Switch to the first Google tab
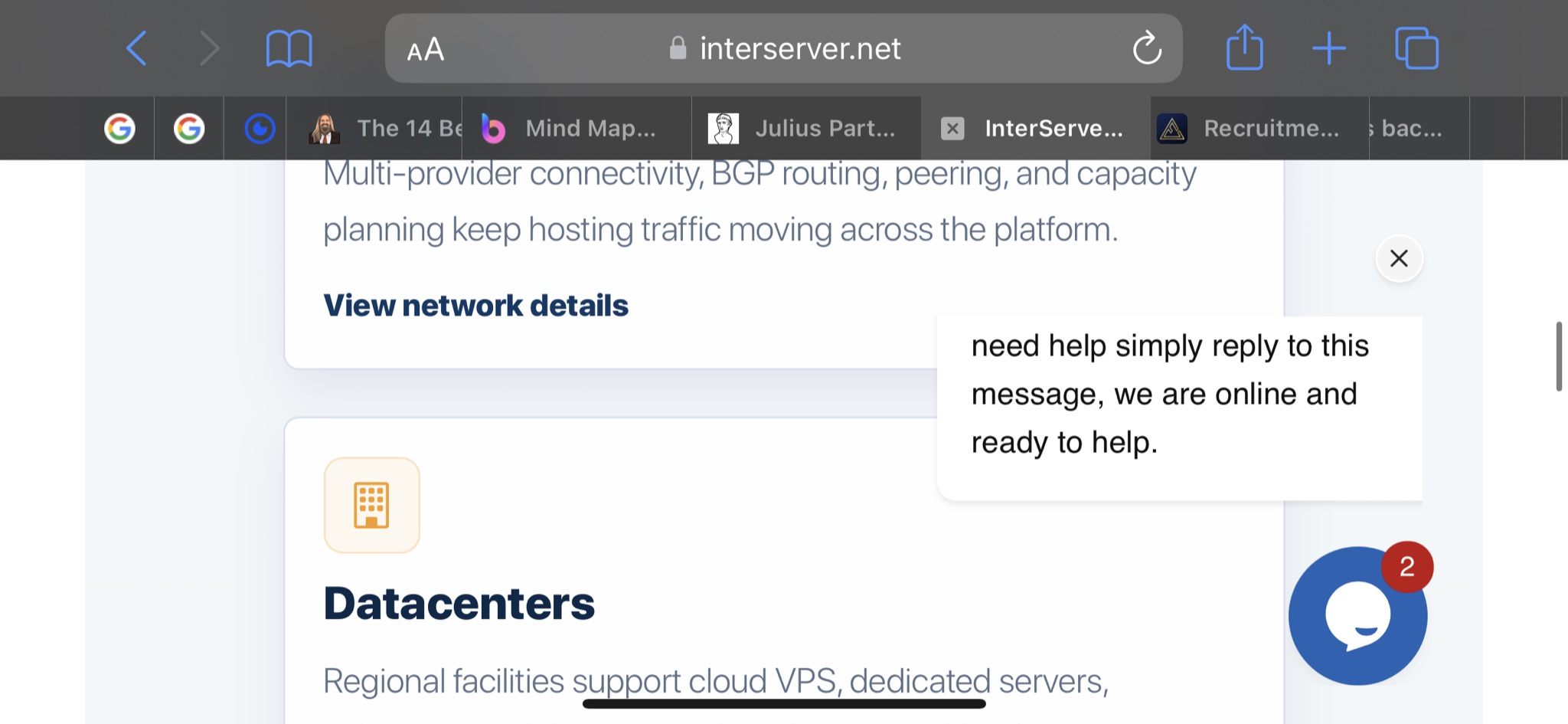This screenshot has width=1568, height=724. 119,128
